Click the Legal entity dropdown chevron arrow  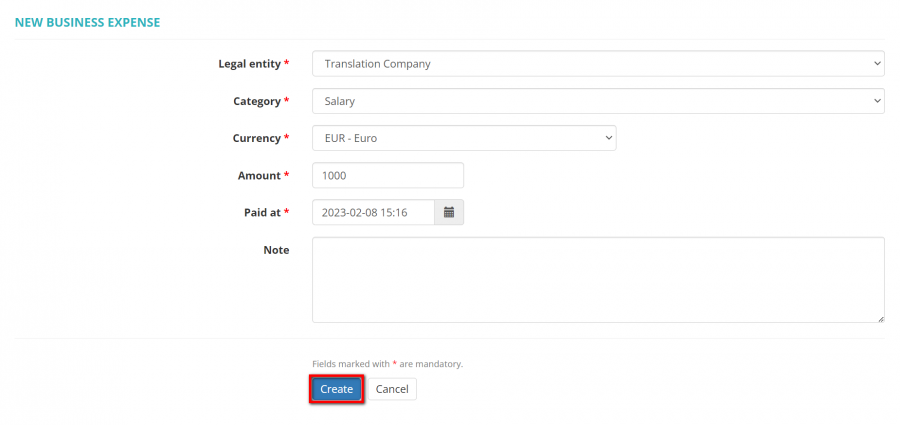point(877,64)
